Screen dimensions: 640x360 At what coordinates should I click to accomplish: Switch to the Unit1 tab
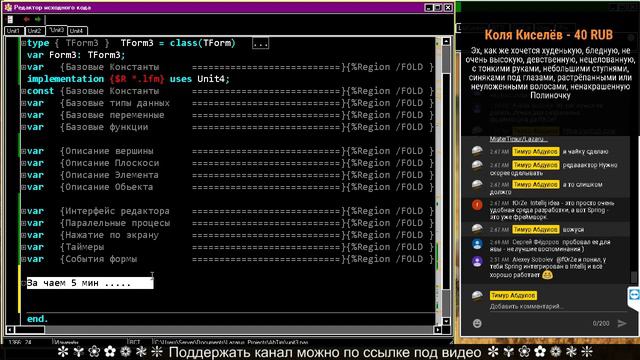point(13,31)
